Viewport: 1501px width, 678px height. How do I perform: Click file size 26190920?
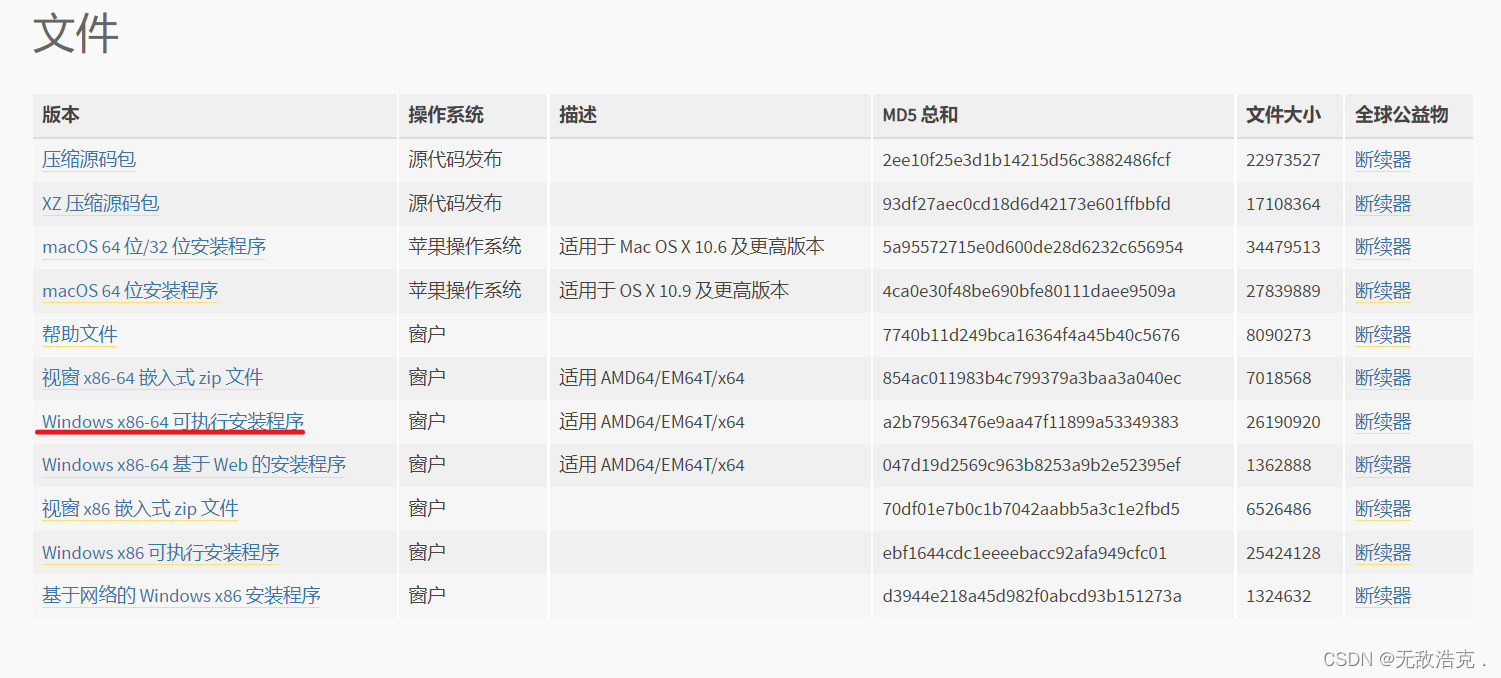1283,422
